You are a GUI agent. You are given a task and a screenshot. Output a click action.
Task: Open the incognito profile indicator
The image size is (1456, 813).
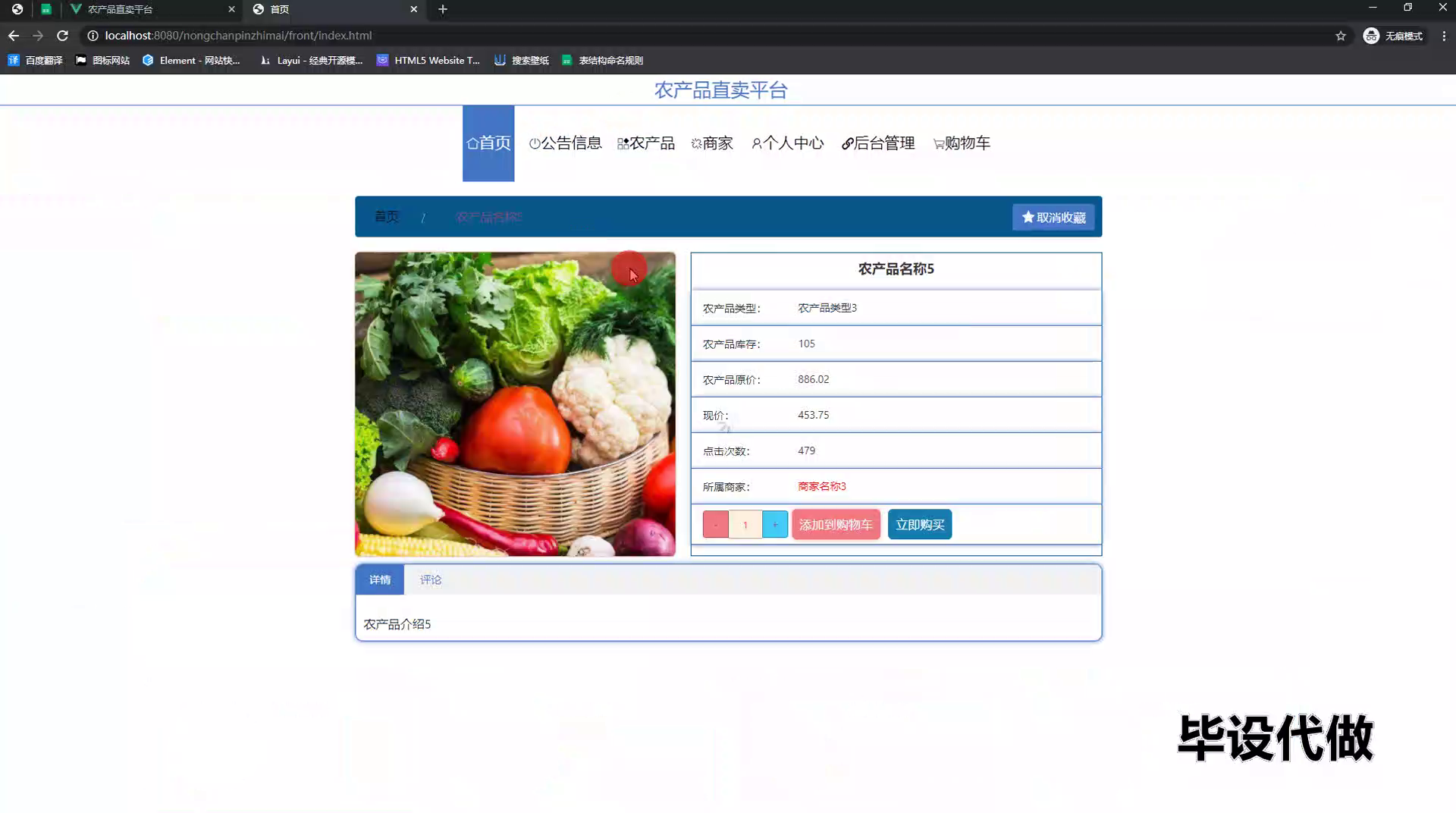[1393, 36]
